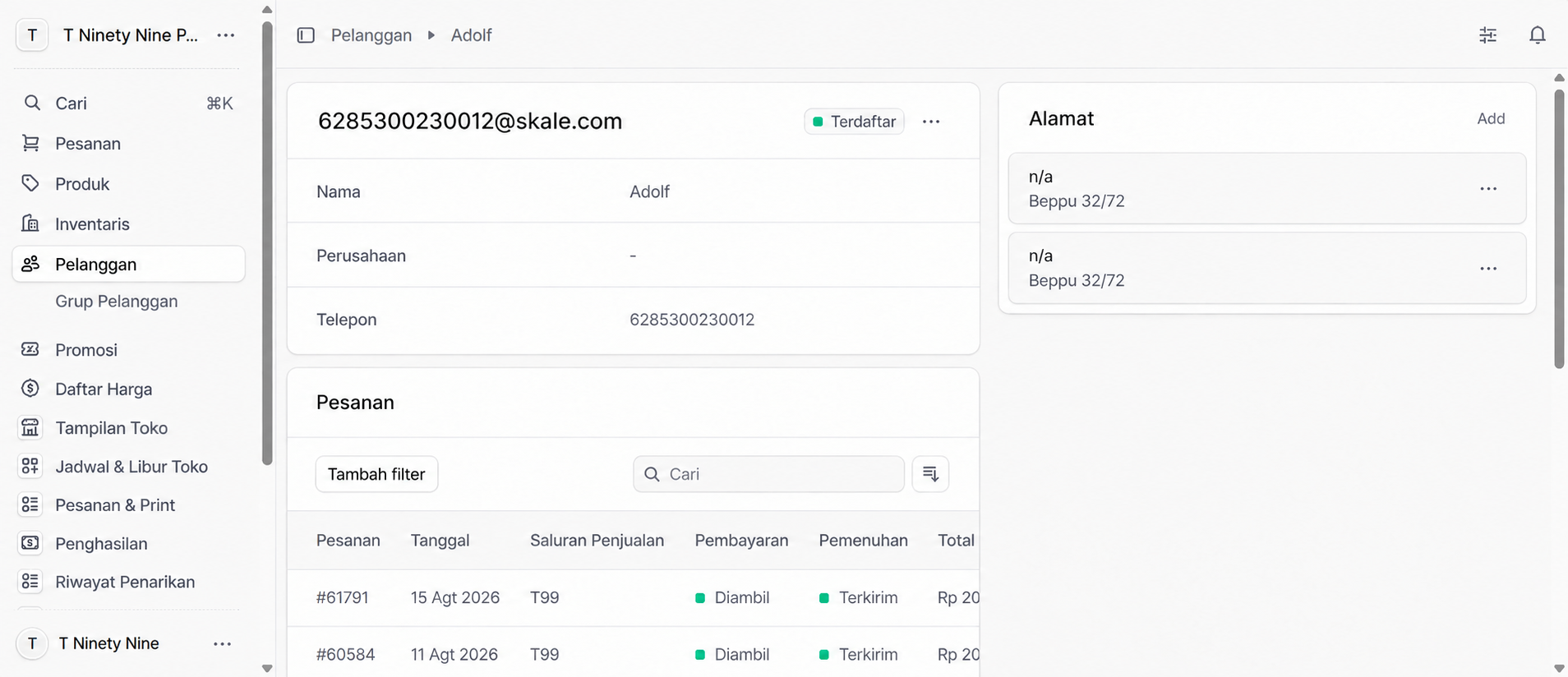Go to Grup Pelanggan submenu
The image size is (1568, 677).
117,302
